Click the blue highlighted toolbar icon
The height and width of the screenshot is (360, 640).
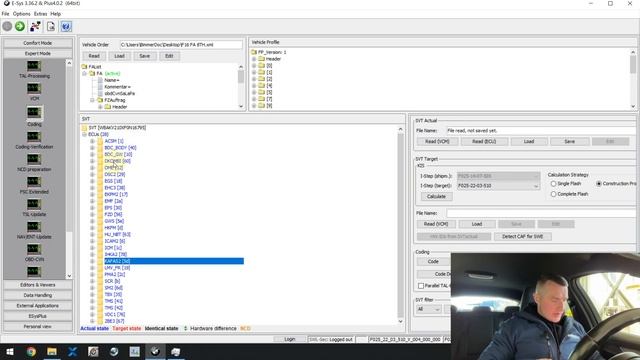coord(66,27)
